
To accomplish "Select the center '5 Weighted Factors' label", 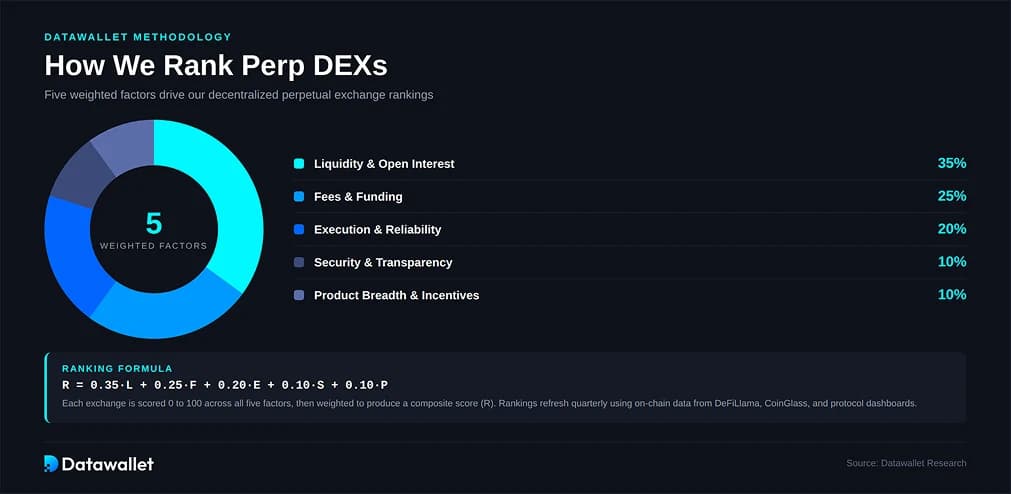I will pyautogui.click(x=154, y=230).
